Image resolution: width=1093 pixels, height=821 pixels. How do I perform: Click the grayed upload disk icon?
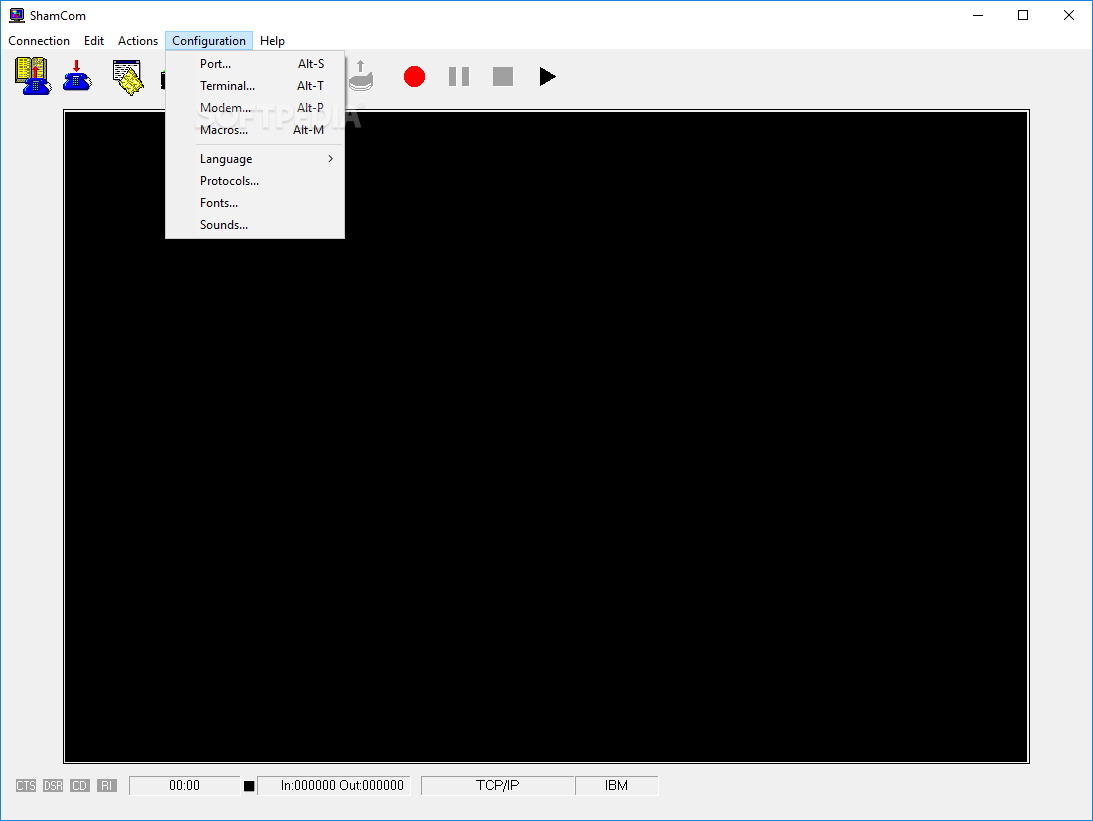point(360,76)
